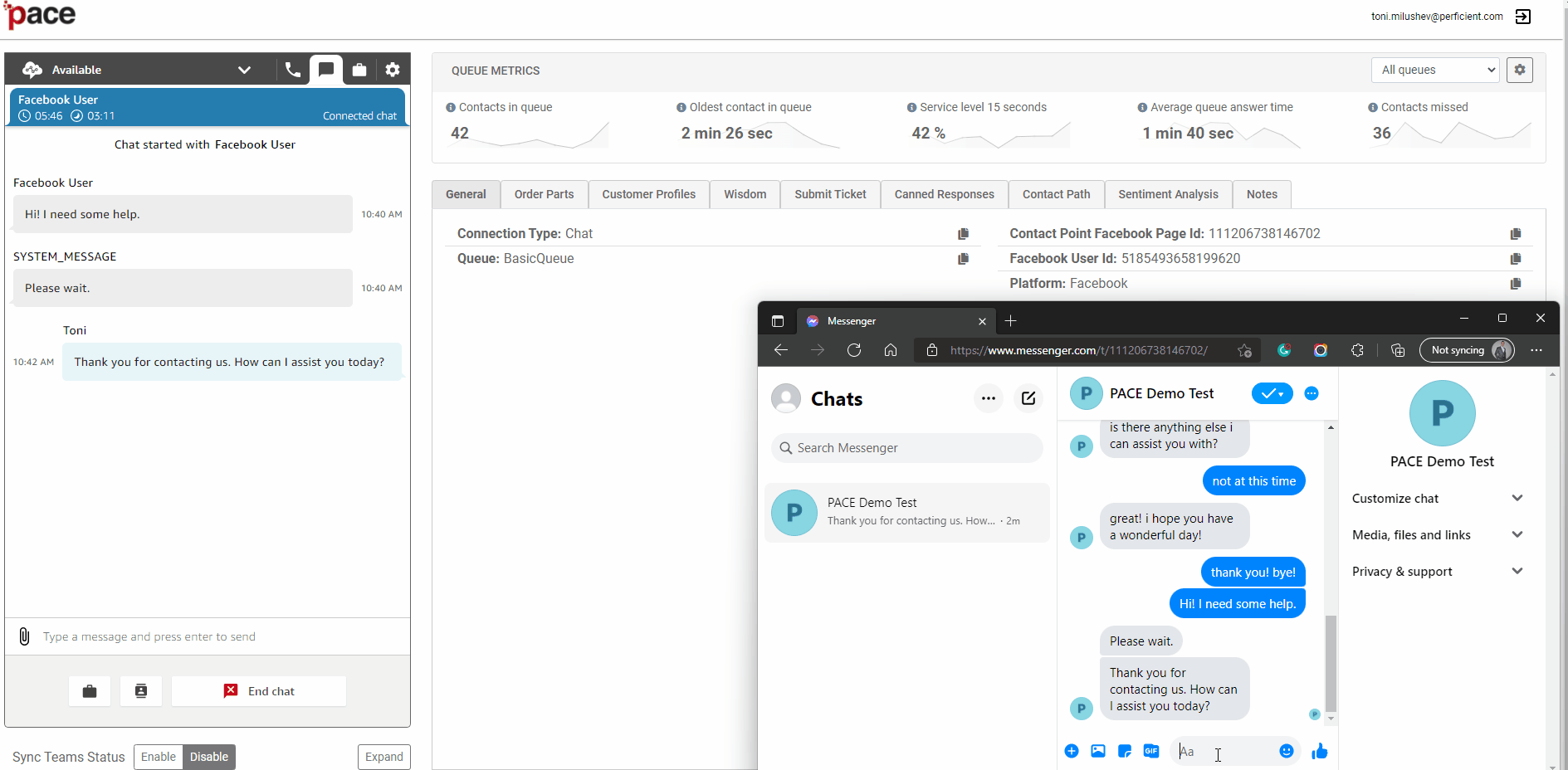Click the attachment paperclip icon

tap(25, 636)
